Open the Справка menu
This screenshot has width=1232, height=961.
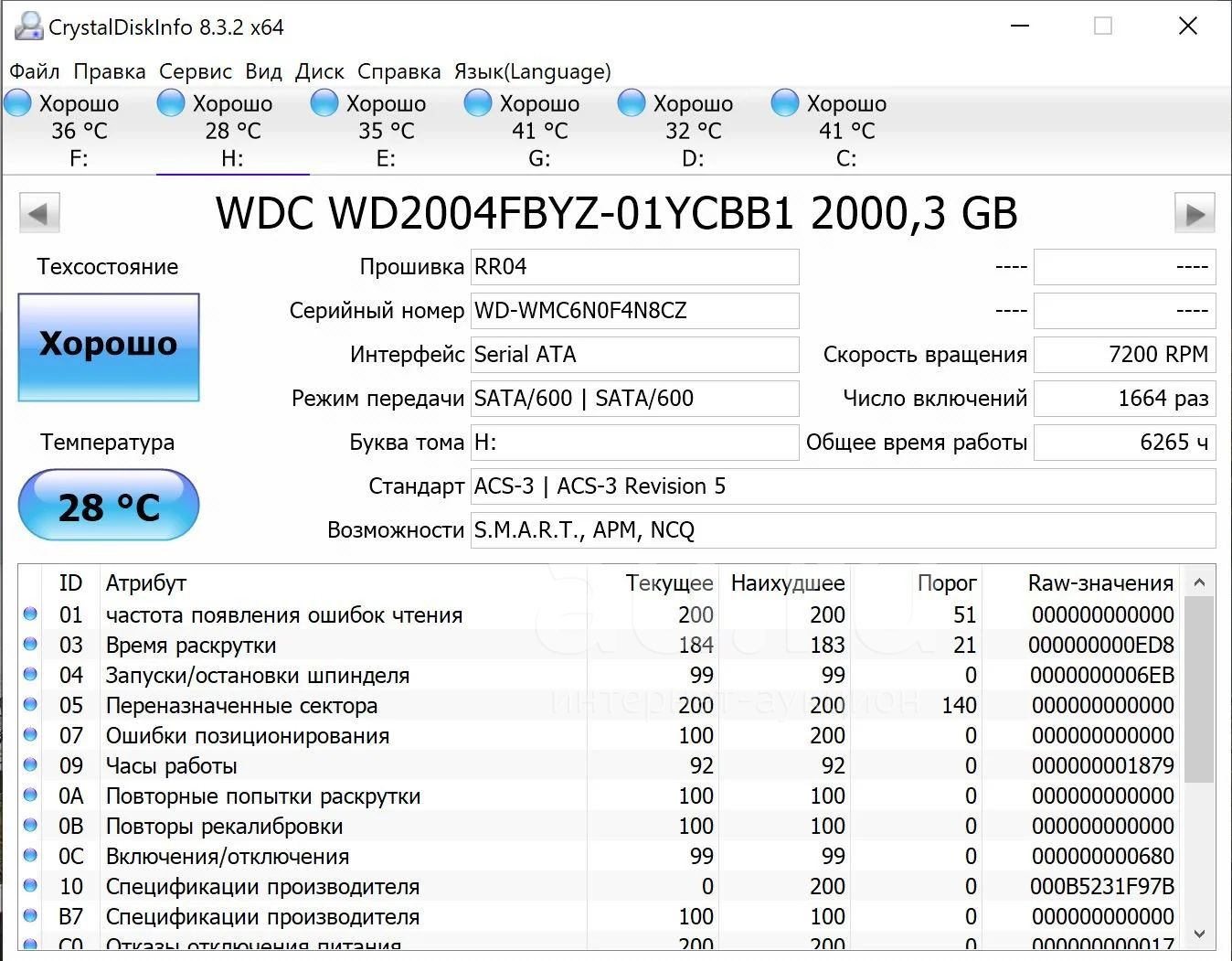[x=399, y=71]
